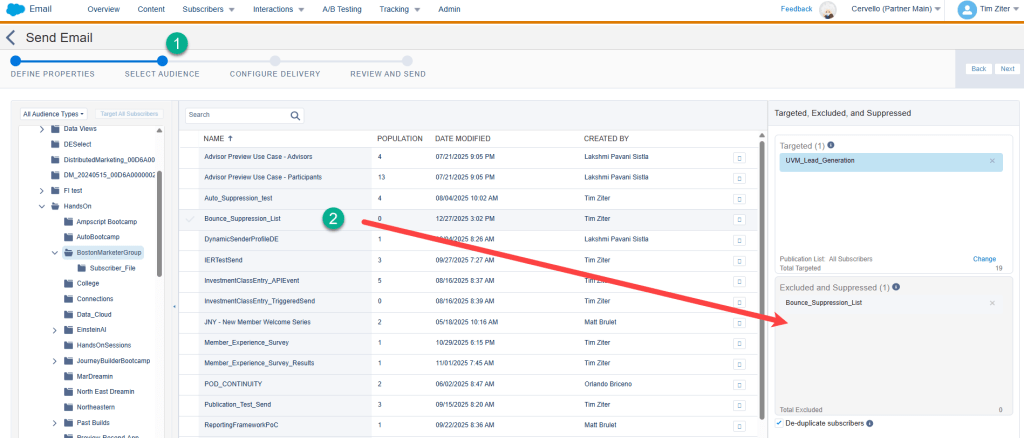Click info icon next to Targeted heading

click(831, 145)
